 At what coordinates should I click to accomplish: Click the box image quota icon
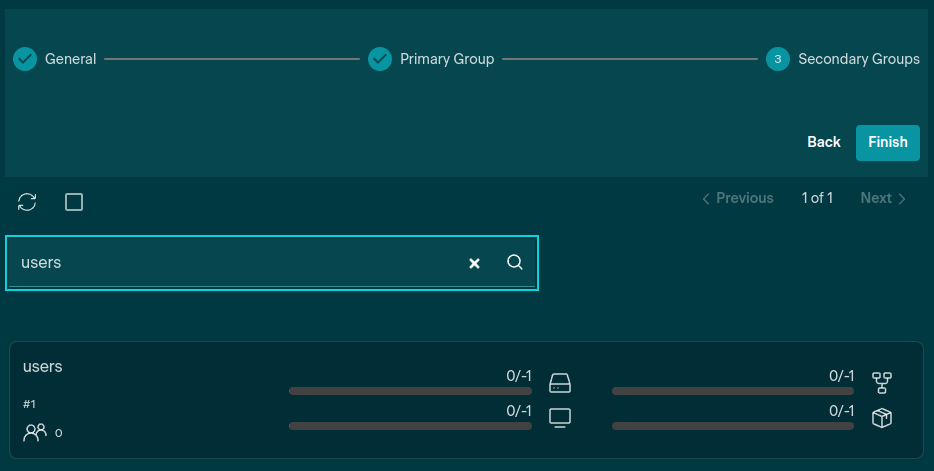881,418
